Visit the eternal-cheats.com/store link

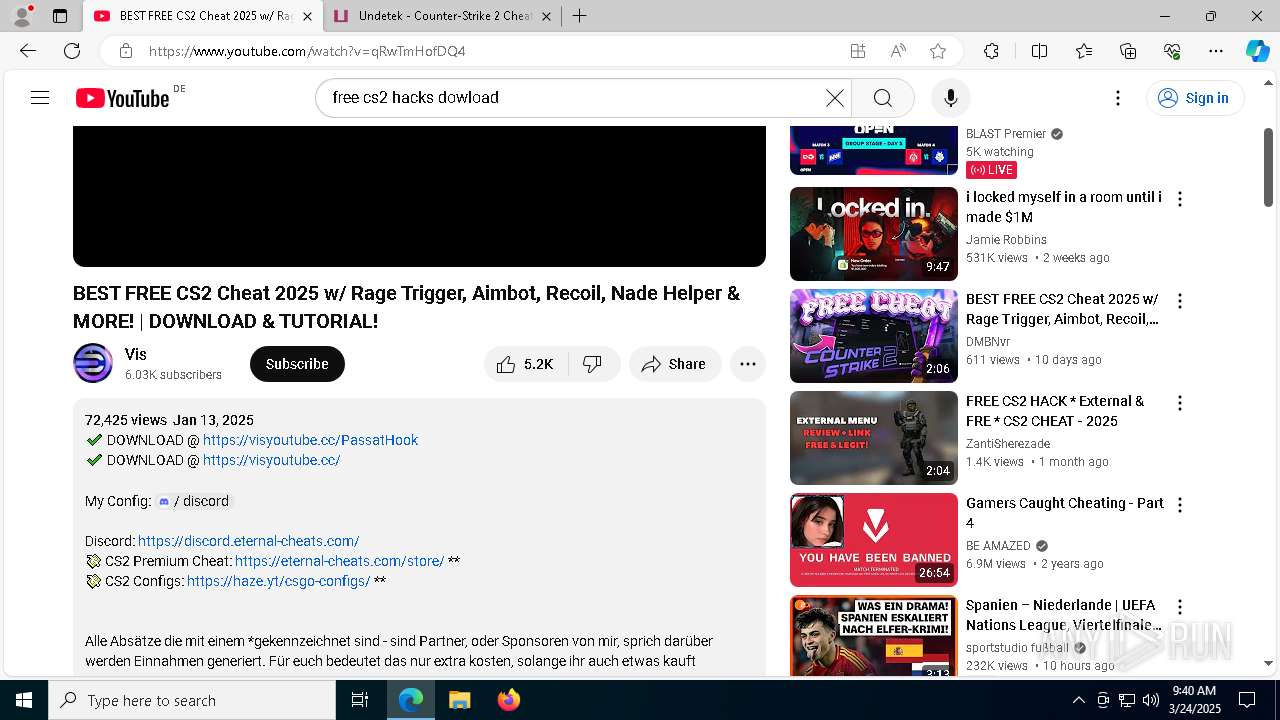[x=339, y=561]
